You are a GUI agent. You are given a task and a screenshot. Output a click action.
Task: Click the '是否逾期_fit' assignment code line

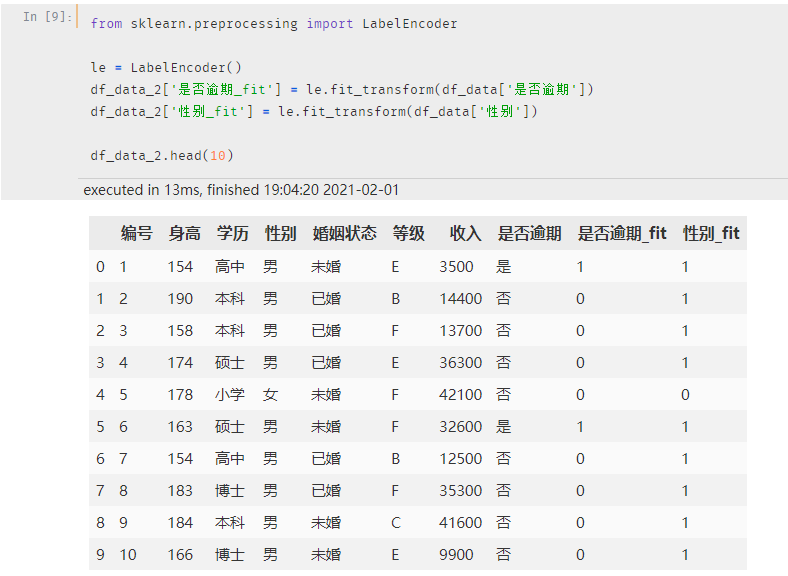click(342, 89)
